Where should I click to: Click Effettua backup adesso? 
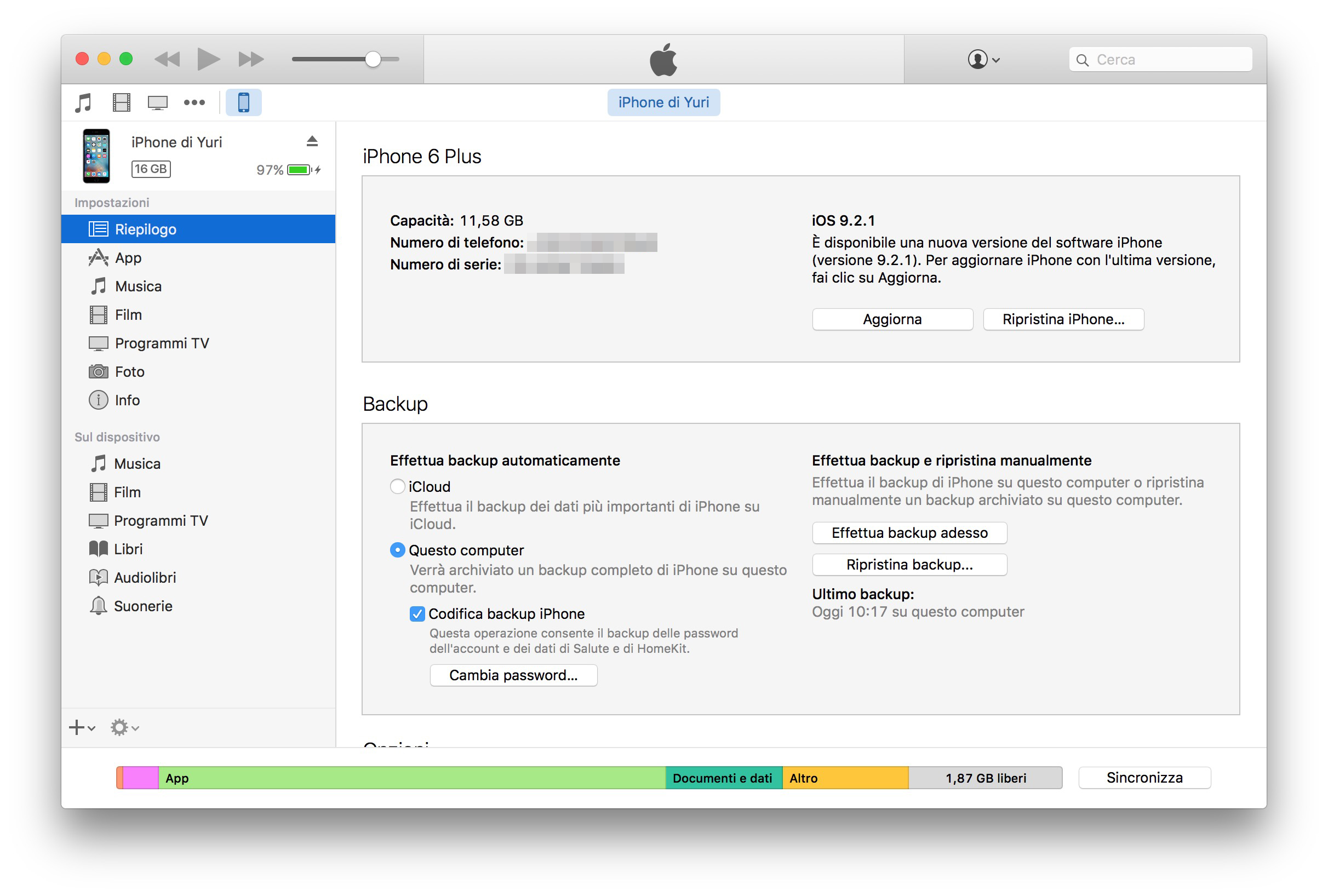pyautogui.click(x=909, y=533)
